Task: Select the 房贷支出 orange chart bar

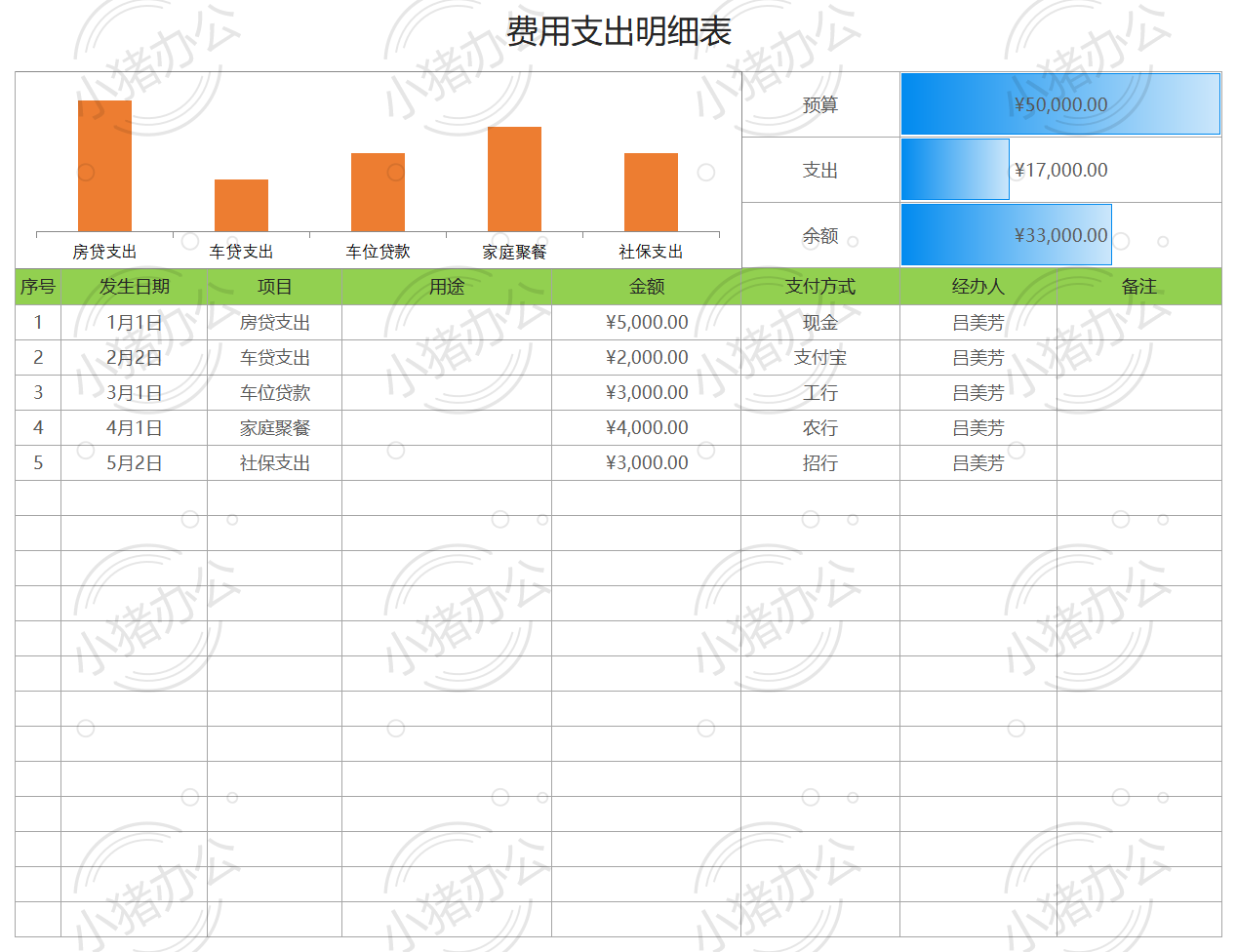Action: coord(104,166)
